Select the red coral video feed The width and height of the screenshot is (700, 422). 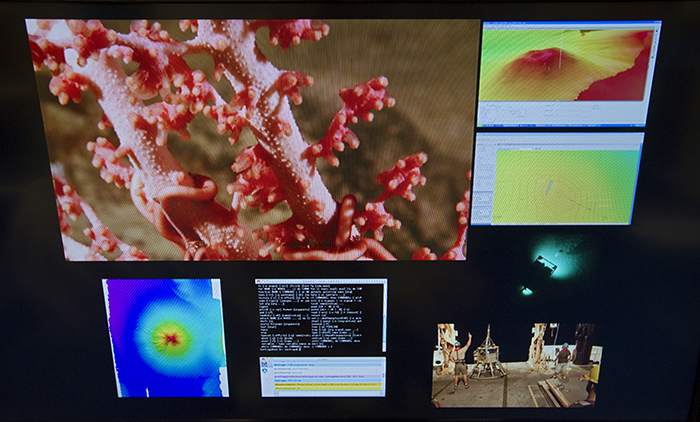click(x=254, y=139)
